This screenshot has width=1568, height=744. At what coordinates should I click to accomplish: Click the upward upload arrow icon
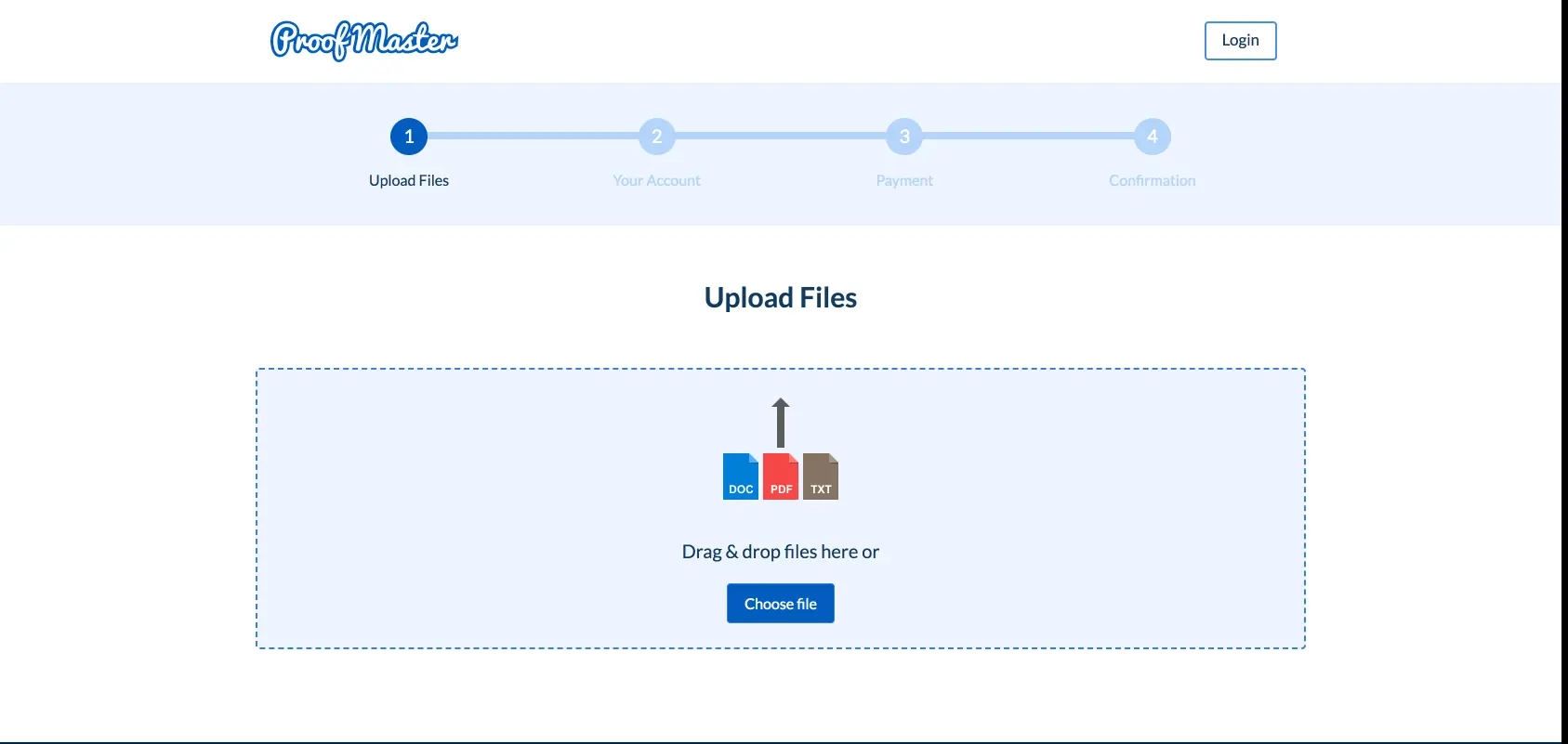[781, 424]
